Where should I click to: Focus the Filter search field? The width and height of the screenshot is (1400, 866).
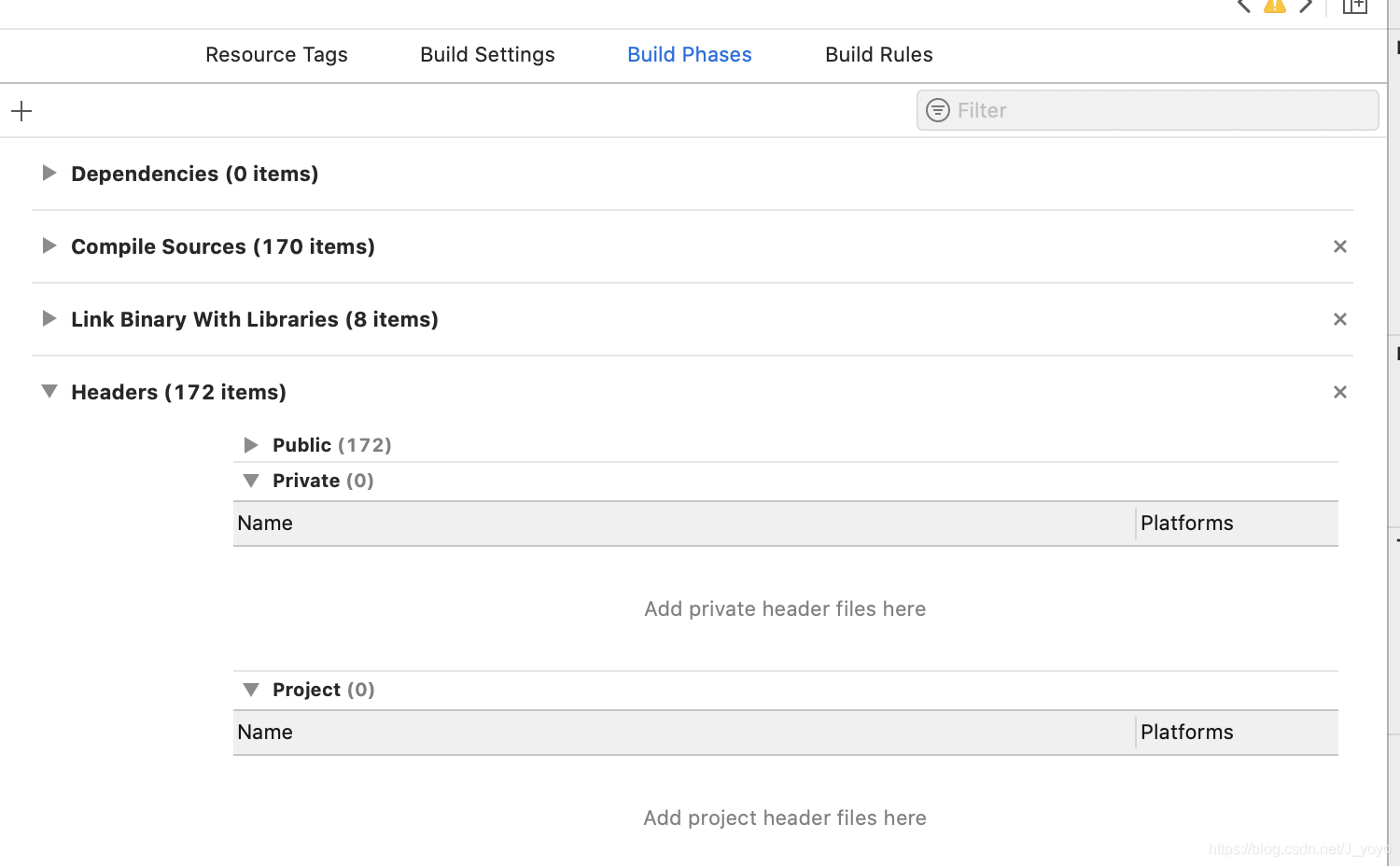1147,110
